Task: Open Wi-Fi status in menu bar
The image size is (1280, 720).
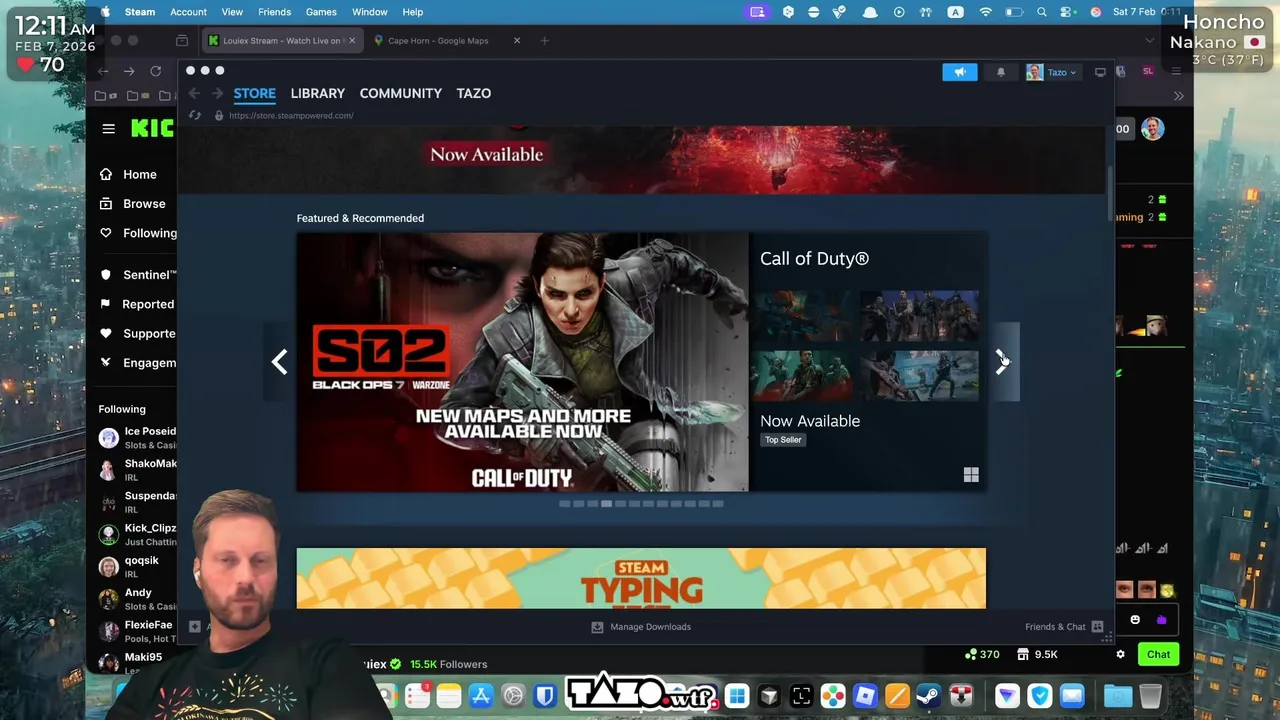Action: coord(986,12)
